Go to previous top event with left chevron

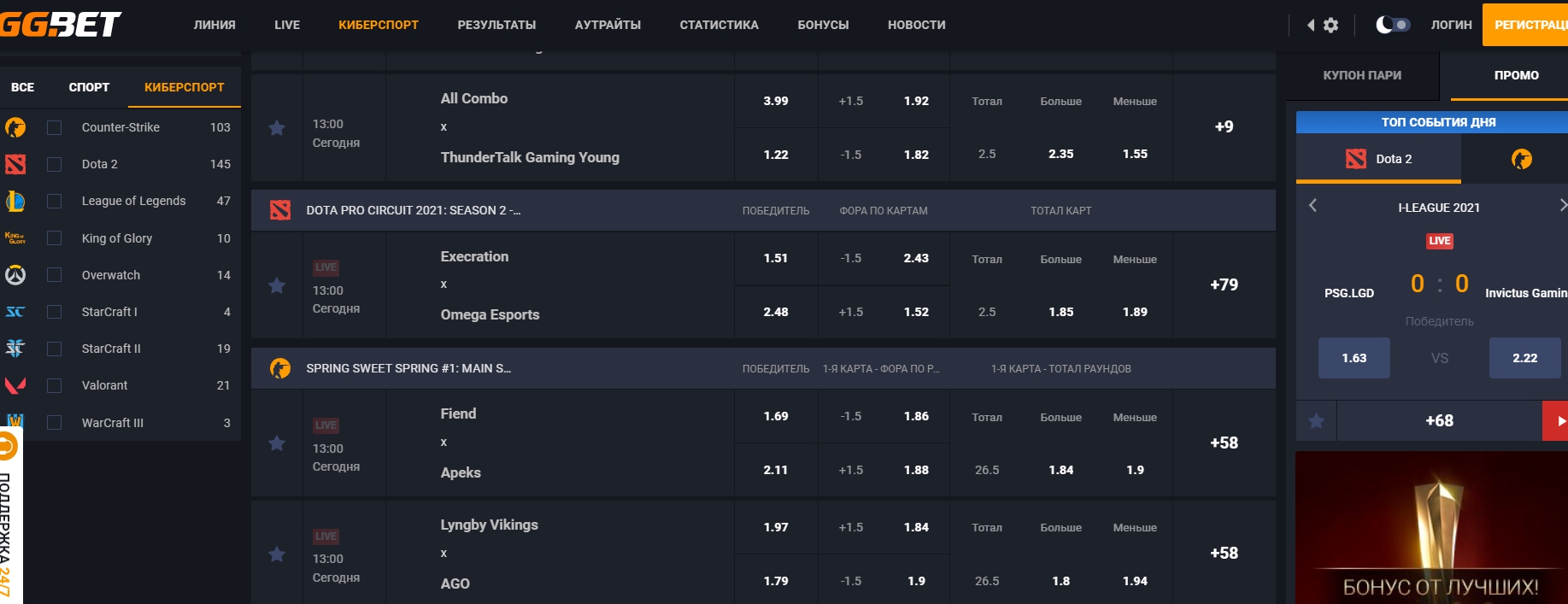click(x=1313, y=206)
